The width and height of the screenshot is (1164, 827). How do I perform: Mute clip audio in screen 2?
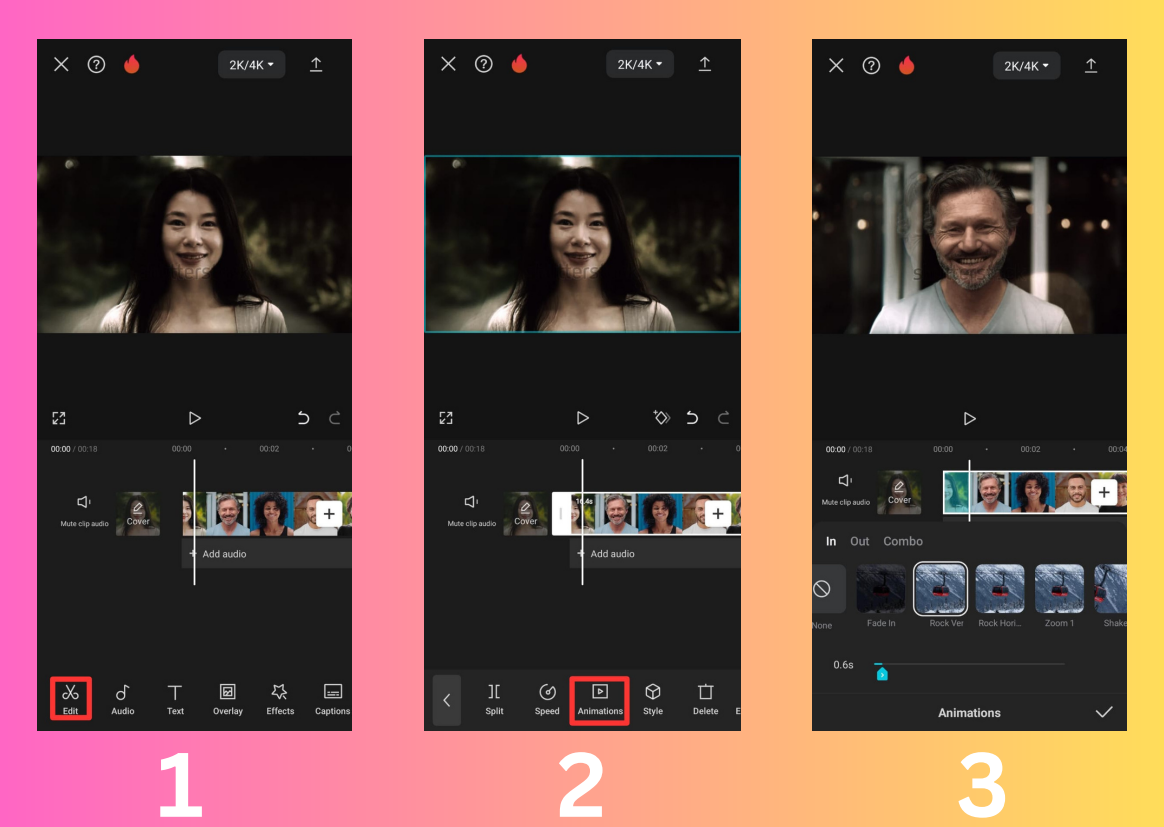point(472,509)
